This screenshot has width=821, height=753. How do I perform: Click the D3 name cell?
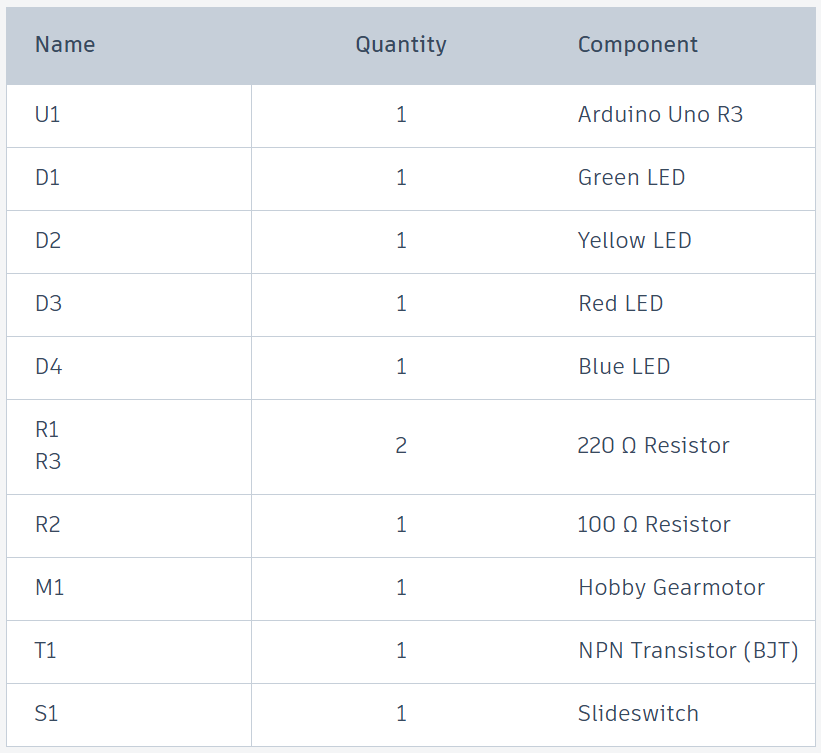point(48,304)
